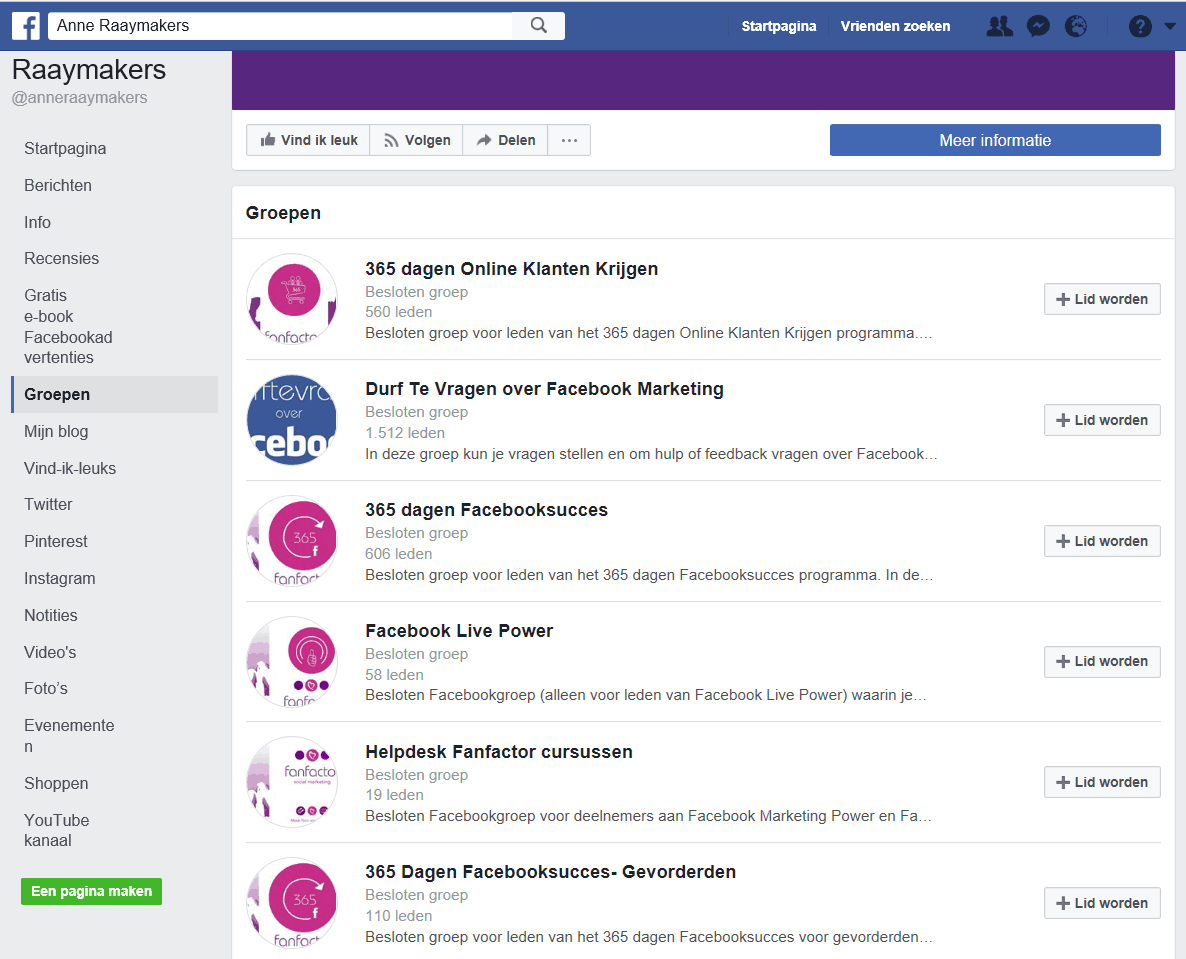Like the page with Vind ik leuk
Screen dimensions: 1186x959
click(x=309, y=141)
